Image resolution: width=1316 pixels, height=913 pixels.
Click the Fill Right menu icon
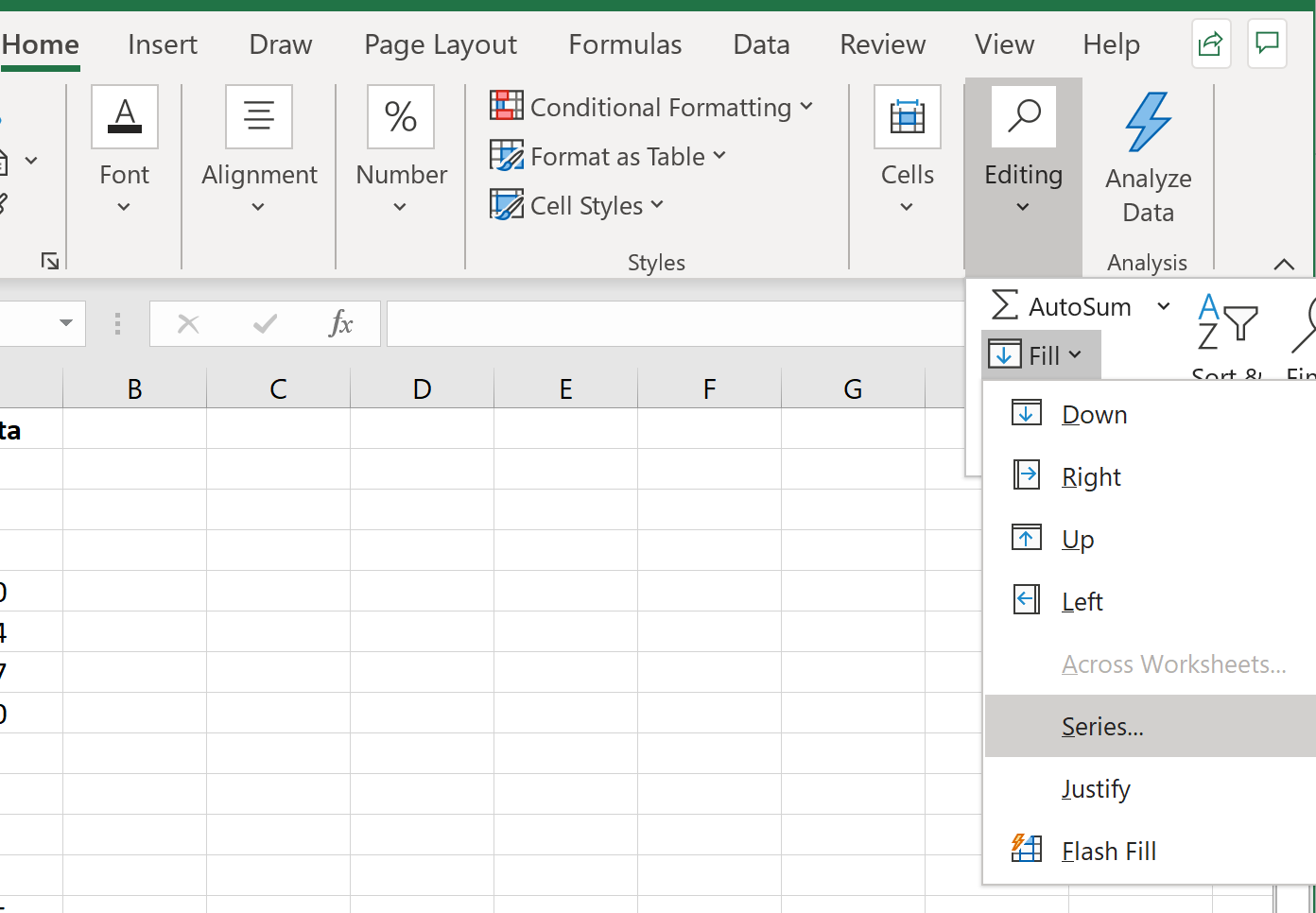tap(1027, 474)
